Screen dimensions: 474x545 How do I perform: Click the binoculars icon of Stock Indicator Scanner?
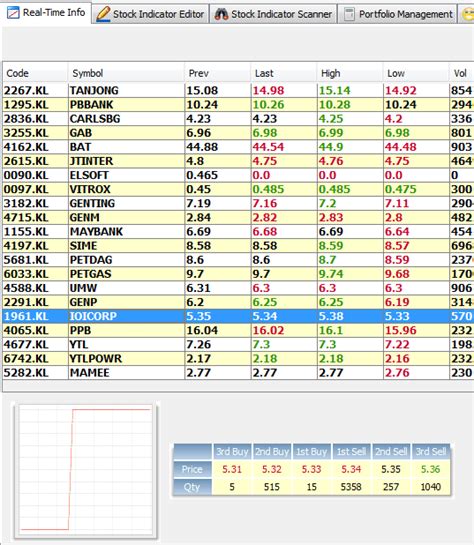pos(221,14)
